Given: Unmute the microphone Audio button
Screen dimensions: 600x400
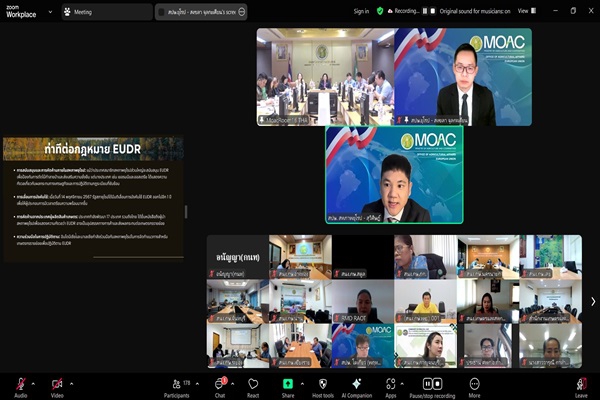Looking at the screenshot, I should [20, 384].
